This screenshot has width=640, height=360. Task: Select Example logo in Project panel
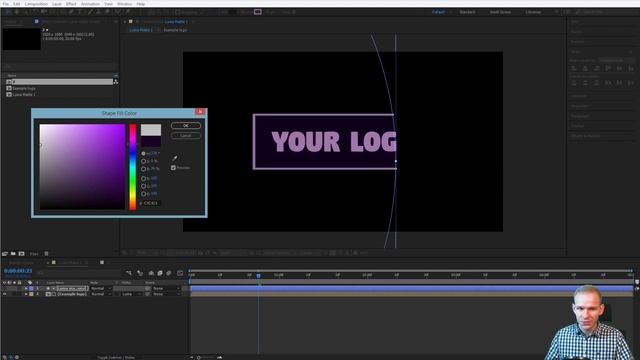point(24,88)
